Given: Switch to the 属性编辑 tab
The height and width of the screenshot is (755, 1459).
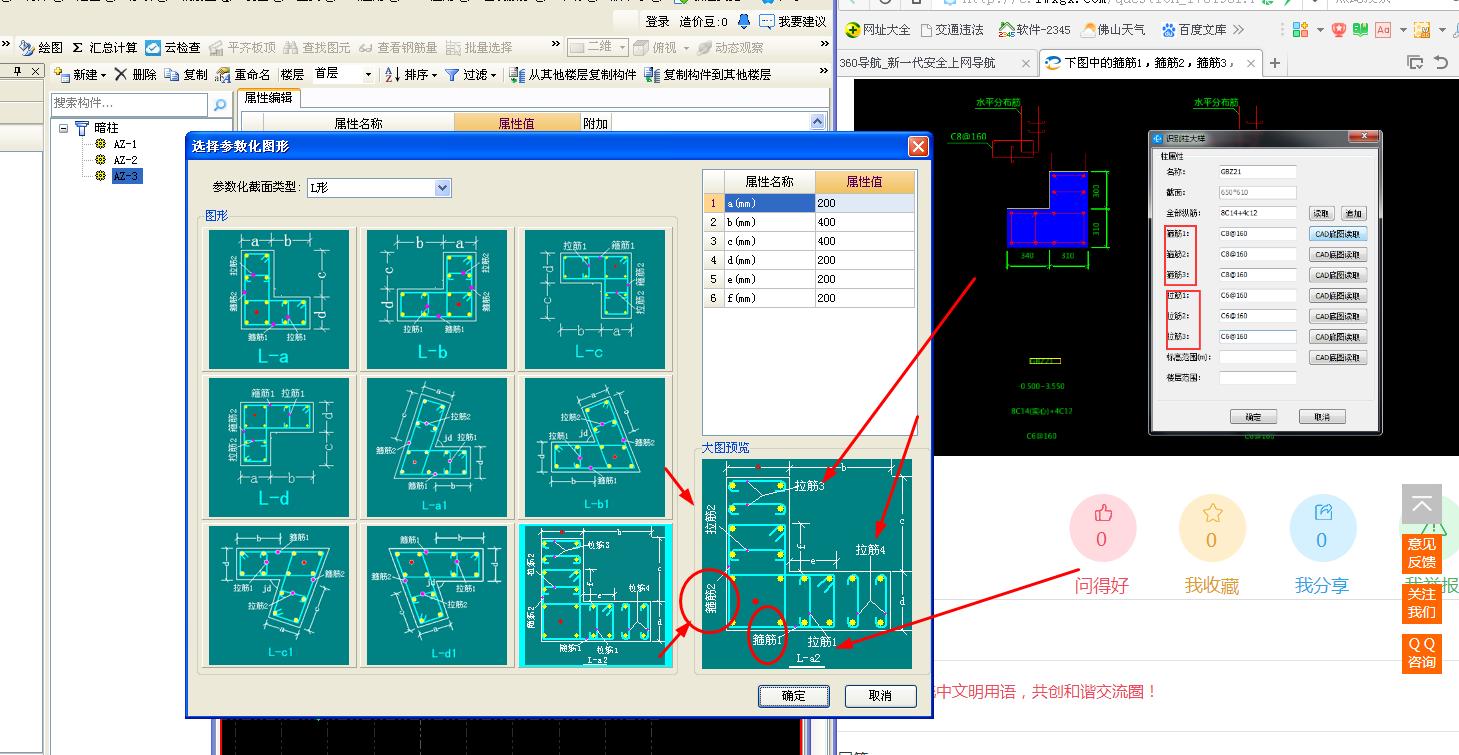Looking at the screenshot, I should [x=268, y=98].
